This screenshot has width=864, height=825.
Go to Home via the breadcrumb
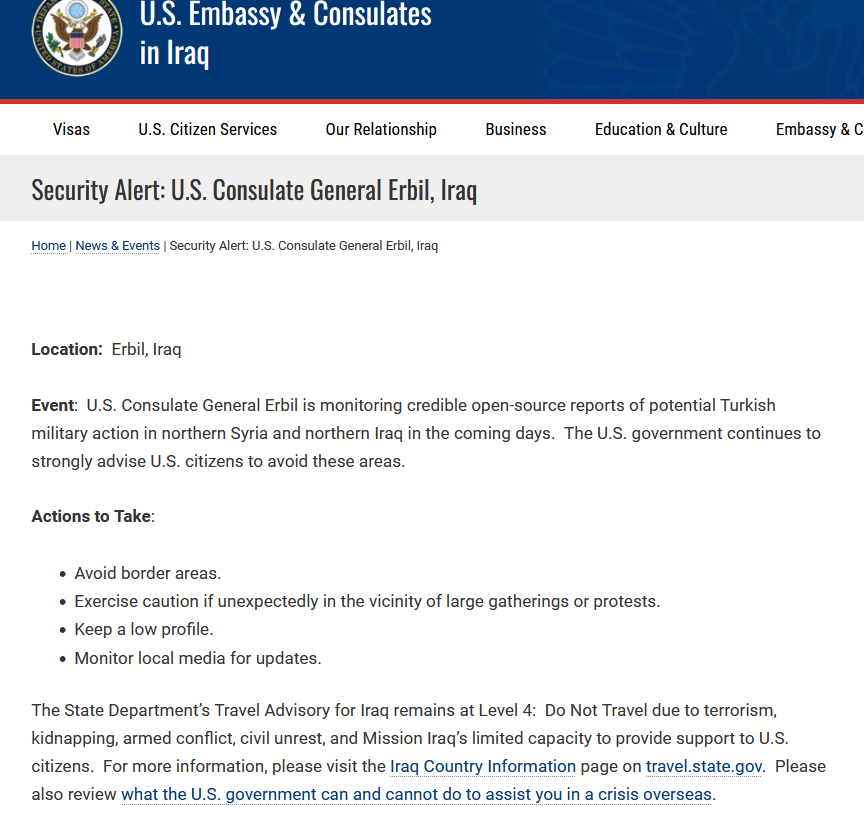[x=48, y=246]
